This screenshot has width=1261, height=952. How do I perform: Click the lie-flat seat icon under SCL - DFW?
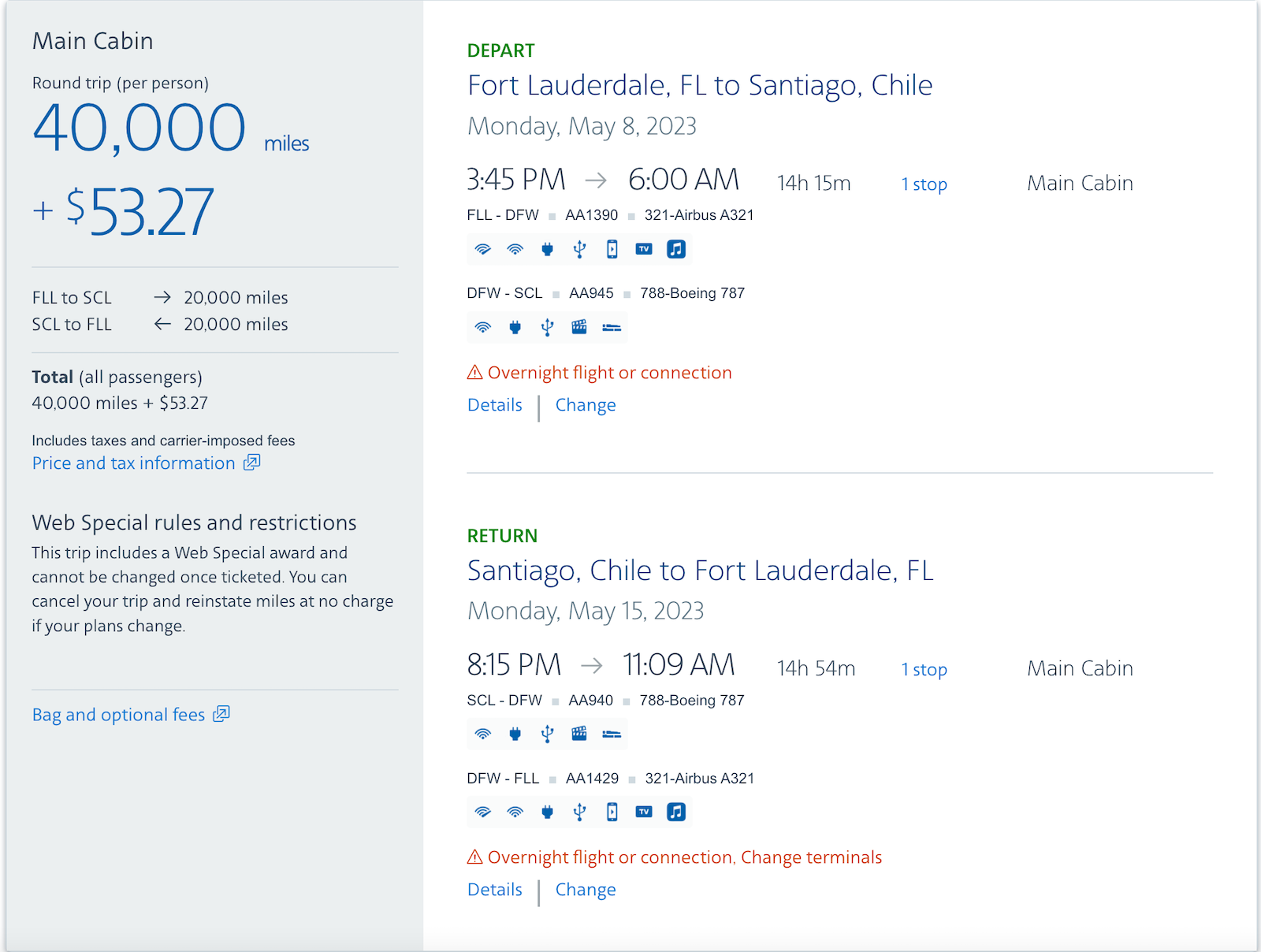[x=611, y=734]
